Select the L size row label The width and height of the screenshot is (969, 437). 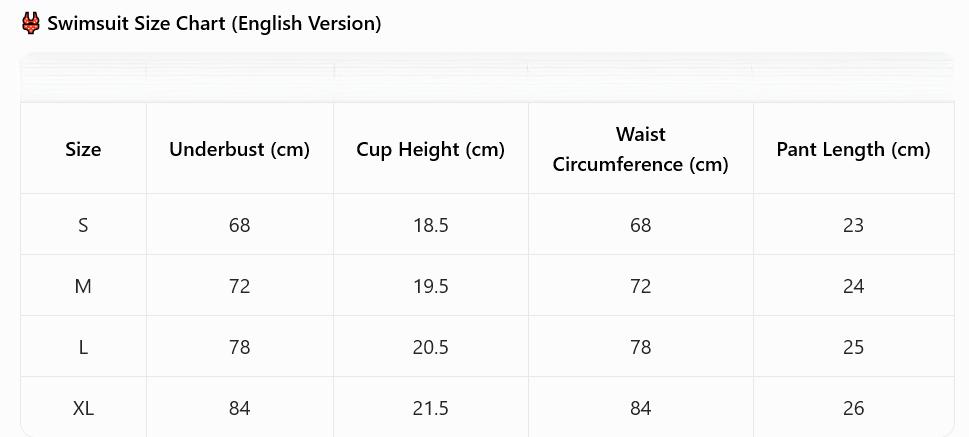(x=83, y=347)
